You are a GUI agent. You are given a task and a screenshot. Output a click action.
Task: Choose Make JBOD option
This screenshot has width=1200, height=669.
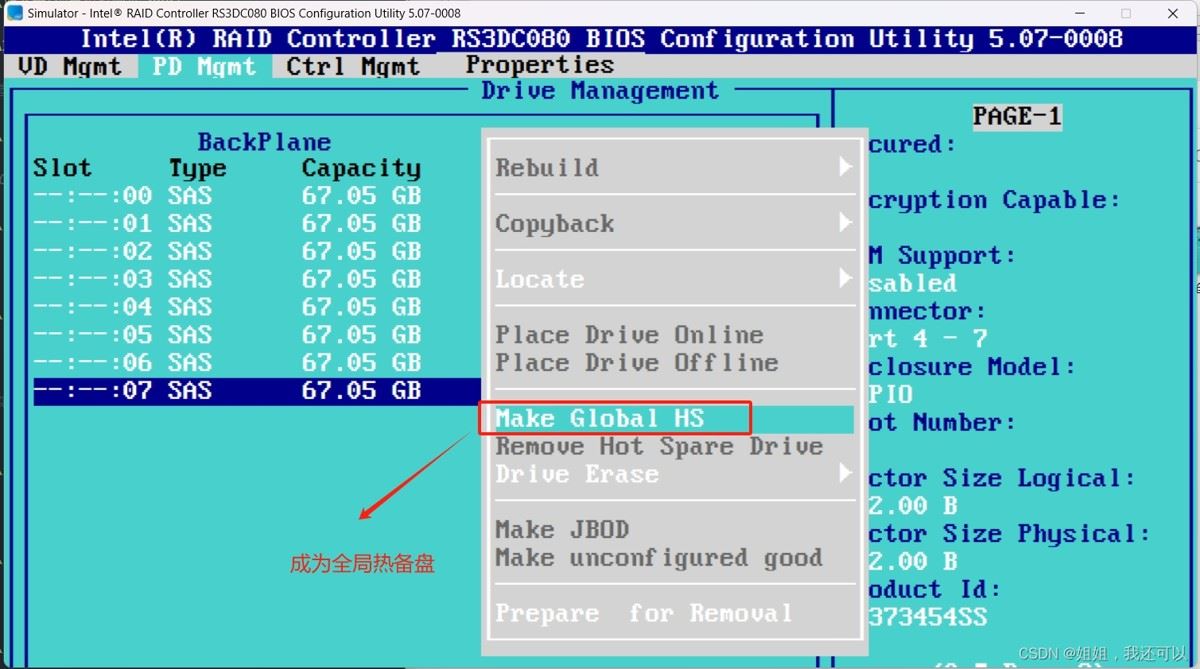tap(562, 530)
